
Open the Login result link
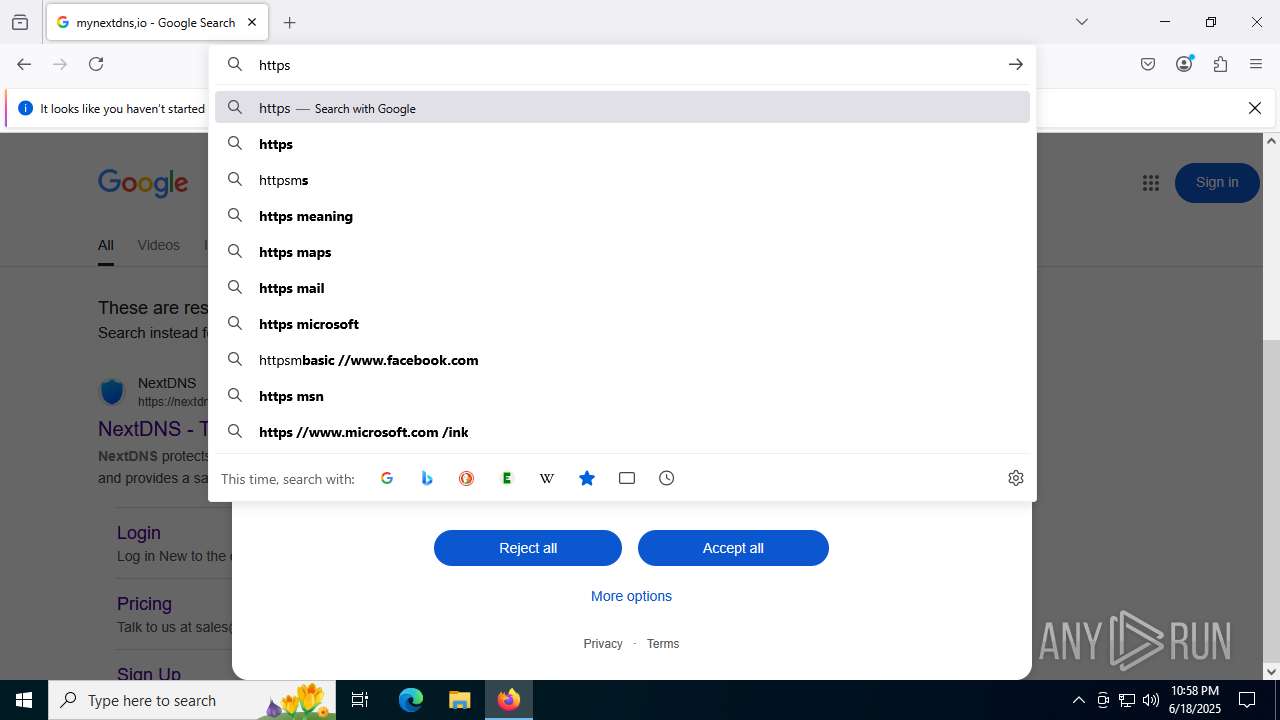point(139,533)
